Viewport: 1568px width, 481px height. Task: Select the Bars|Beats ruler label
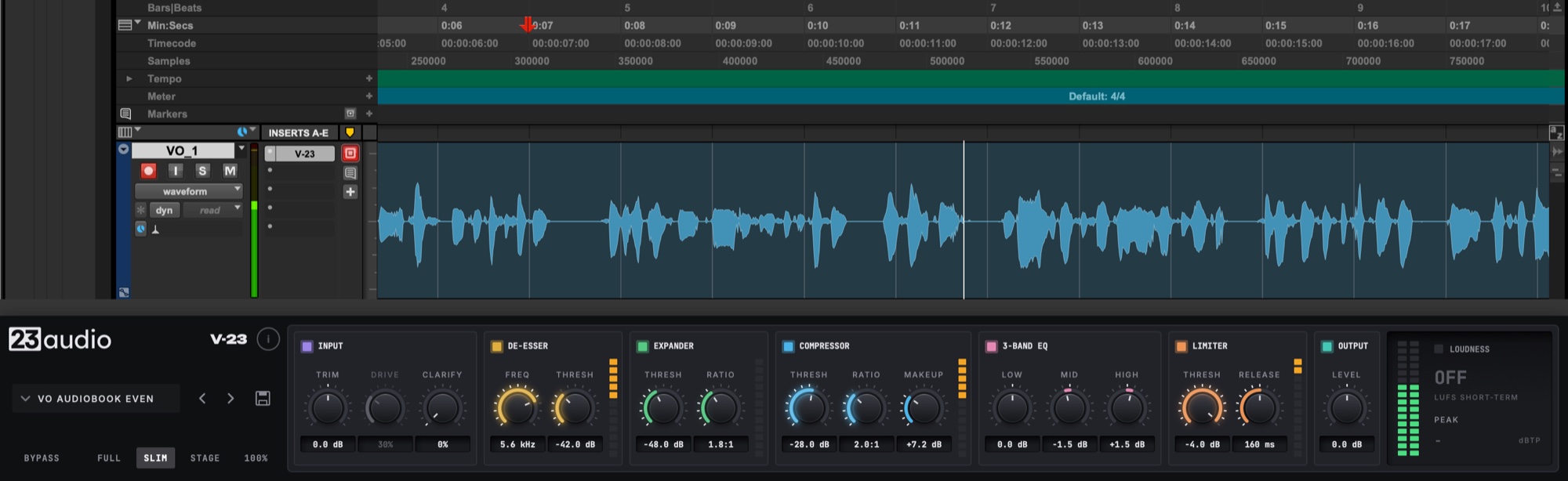coord(174,8)
